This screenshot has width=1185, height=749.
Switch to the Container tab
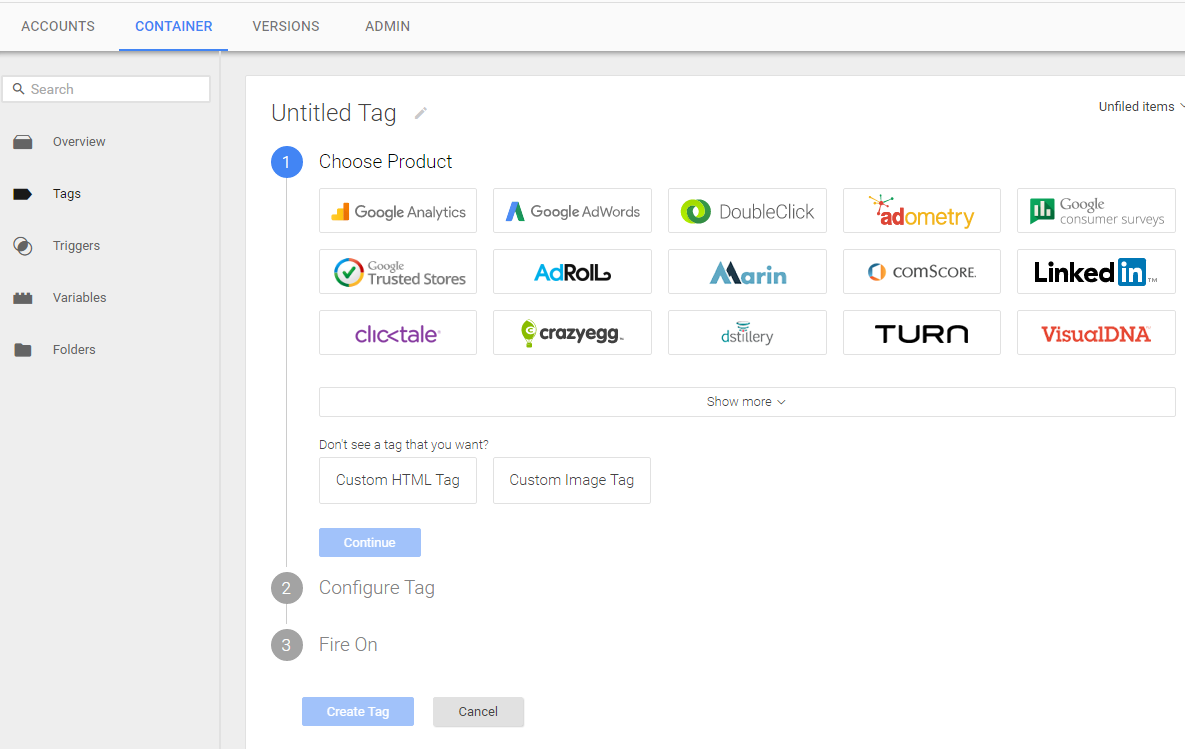click(x=174, y=26)
